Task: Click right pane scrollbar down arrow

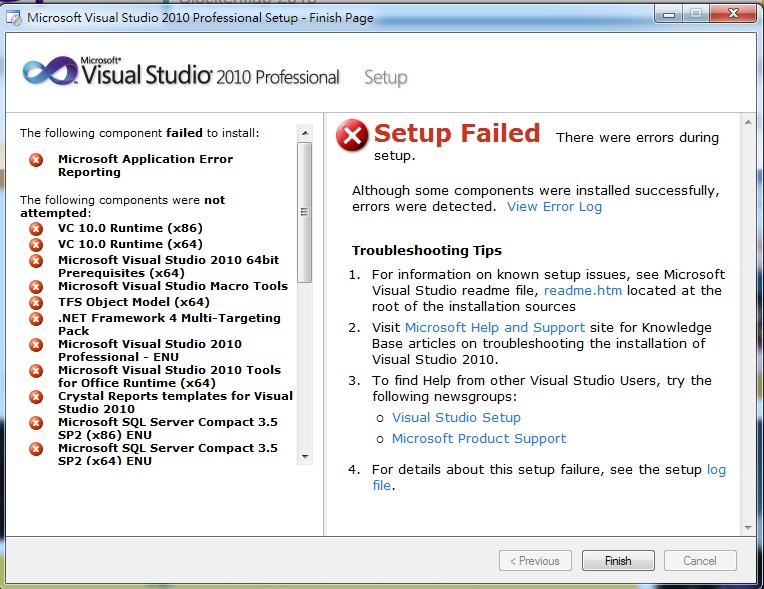Action: 748,528
